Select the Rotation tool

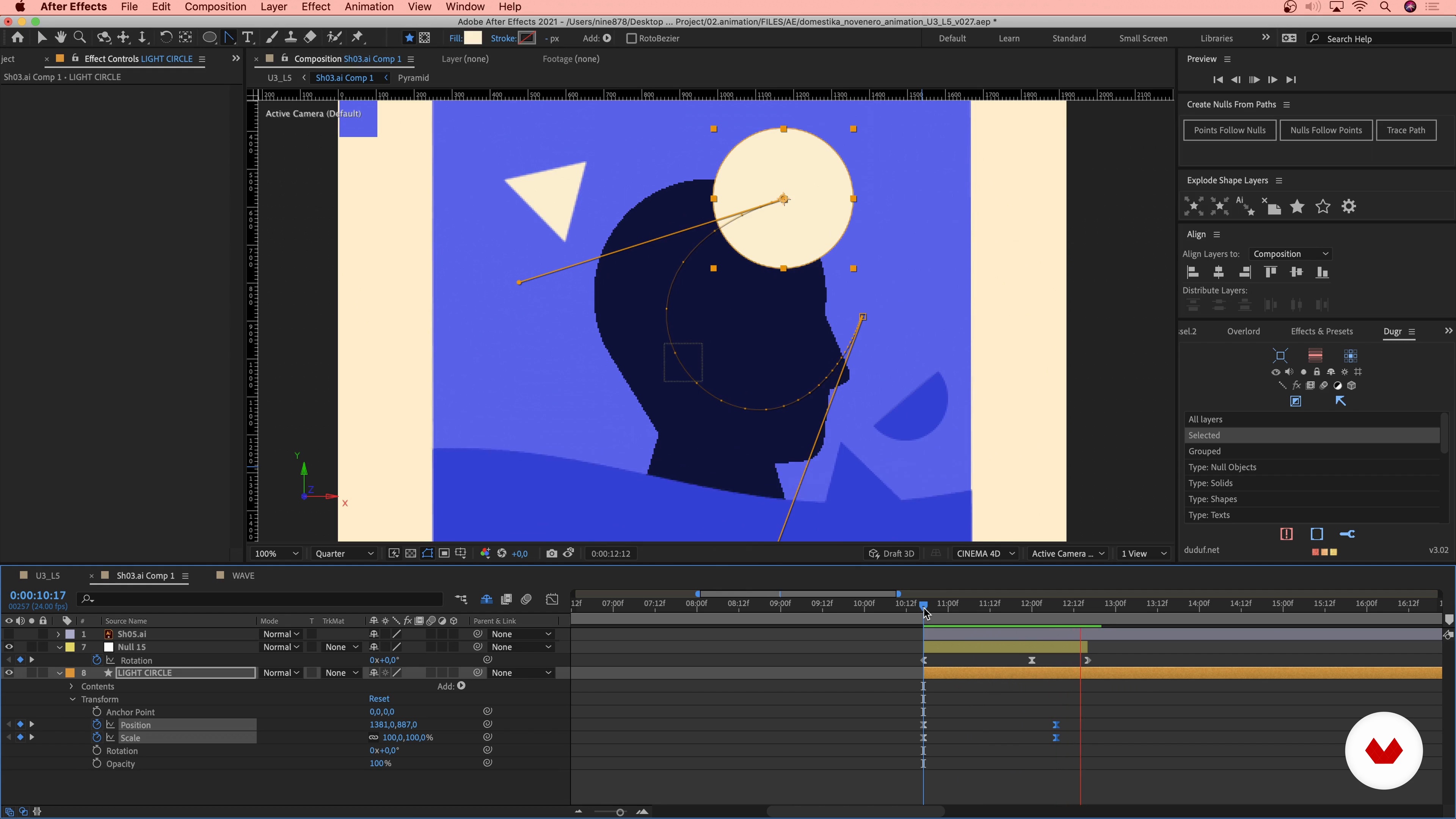166,37
